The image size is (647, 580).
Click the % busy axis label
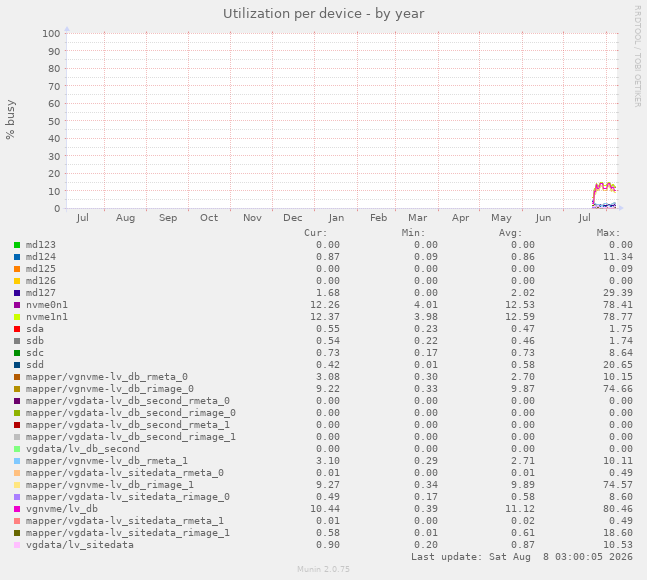pyautogui.click(x=10, y=120)
